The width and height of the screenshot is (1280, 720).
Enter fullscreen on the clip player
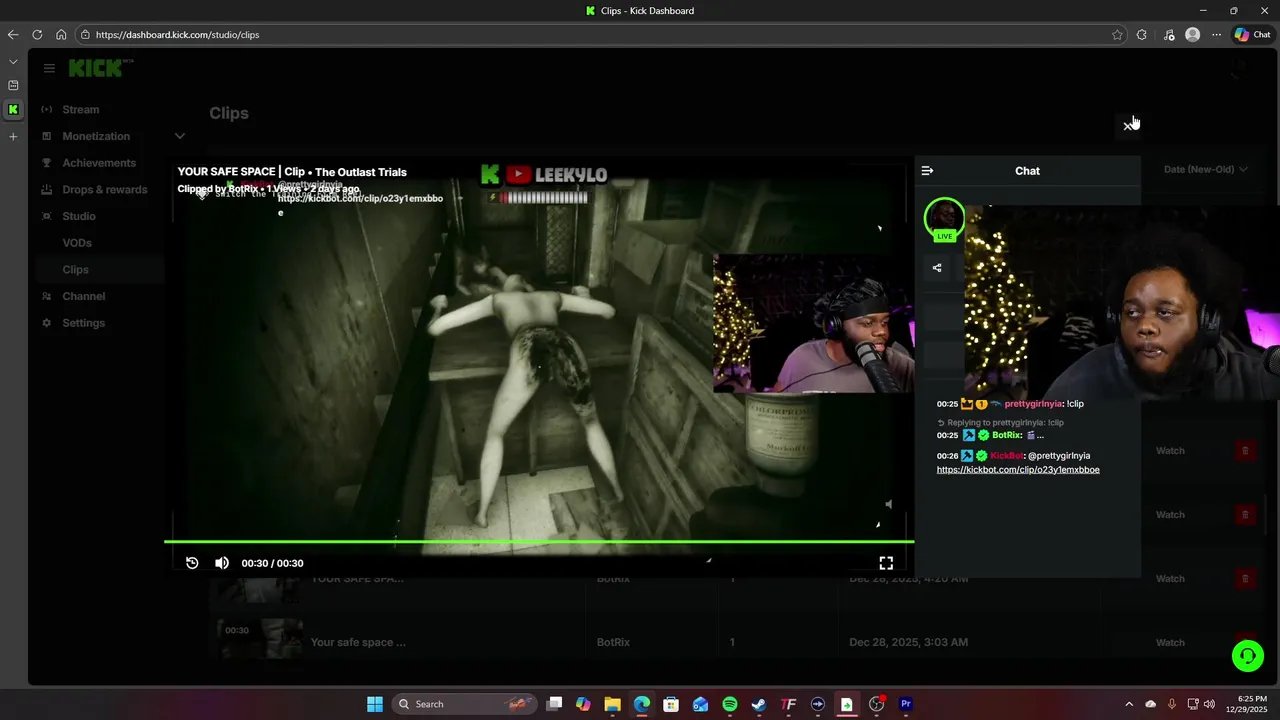pos(886,564)
